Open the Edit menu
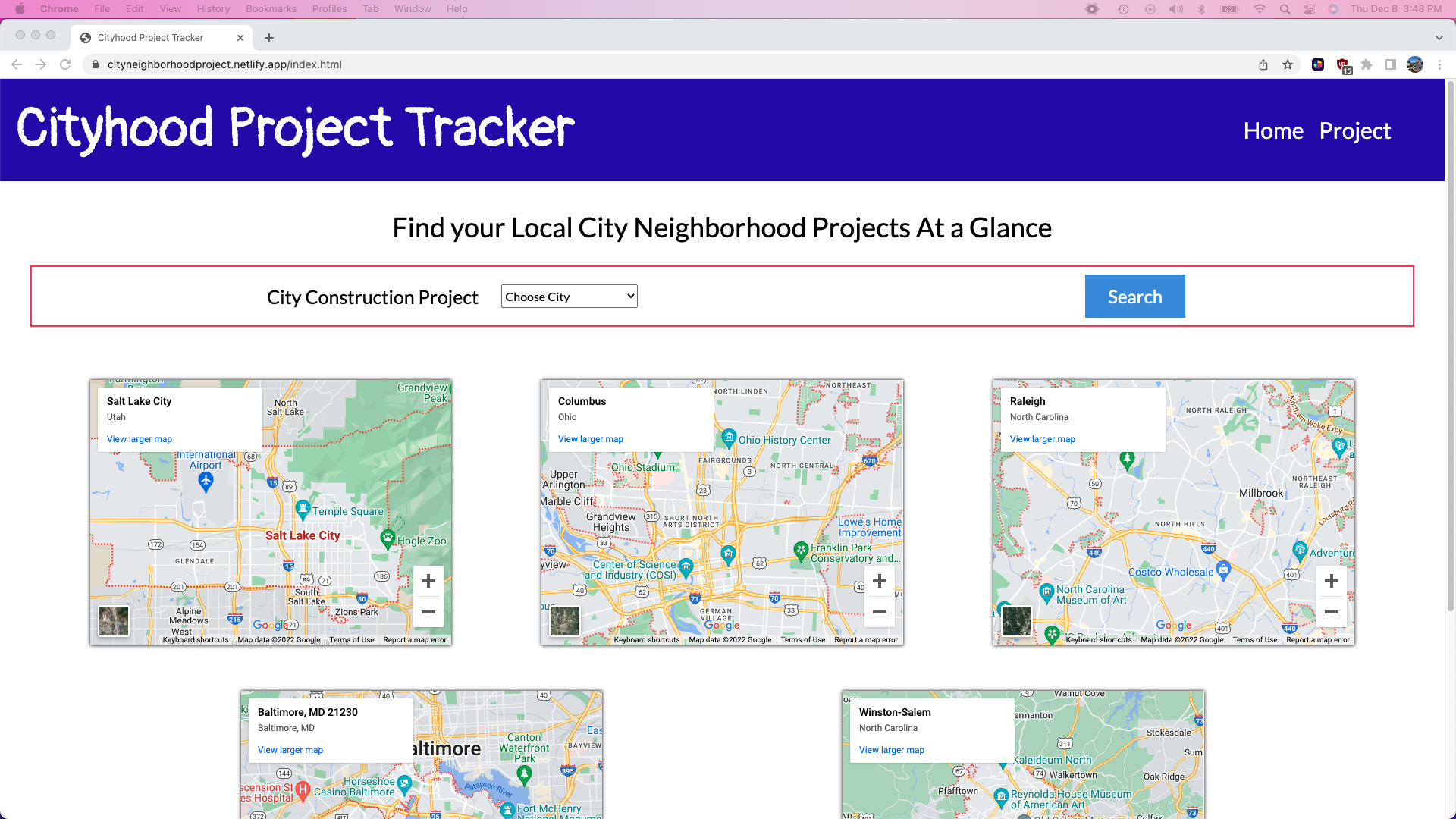Screen dimensions: 1456x819 (x=135, y=9)
